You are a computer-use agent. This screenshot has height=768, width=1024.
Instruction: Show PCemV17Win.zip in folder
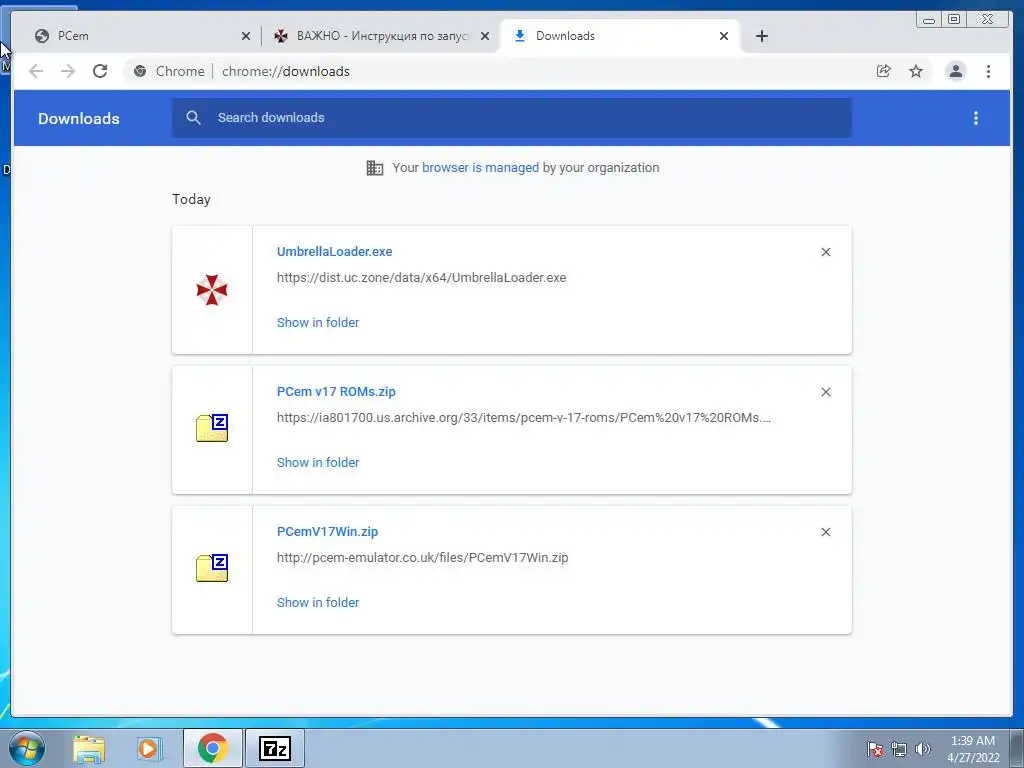(x=318, y=603)
